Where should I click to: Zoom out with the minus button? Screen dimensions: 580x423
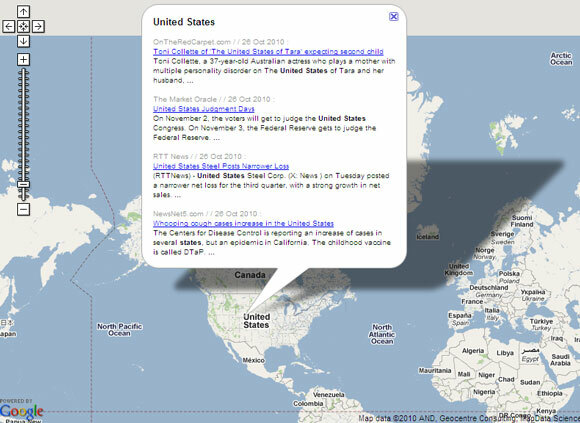coord(23,210)
